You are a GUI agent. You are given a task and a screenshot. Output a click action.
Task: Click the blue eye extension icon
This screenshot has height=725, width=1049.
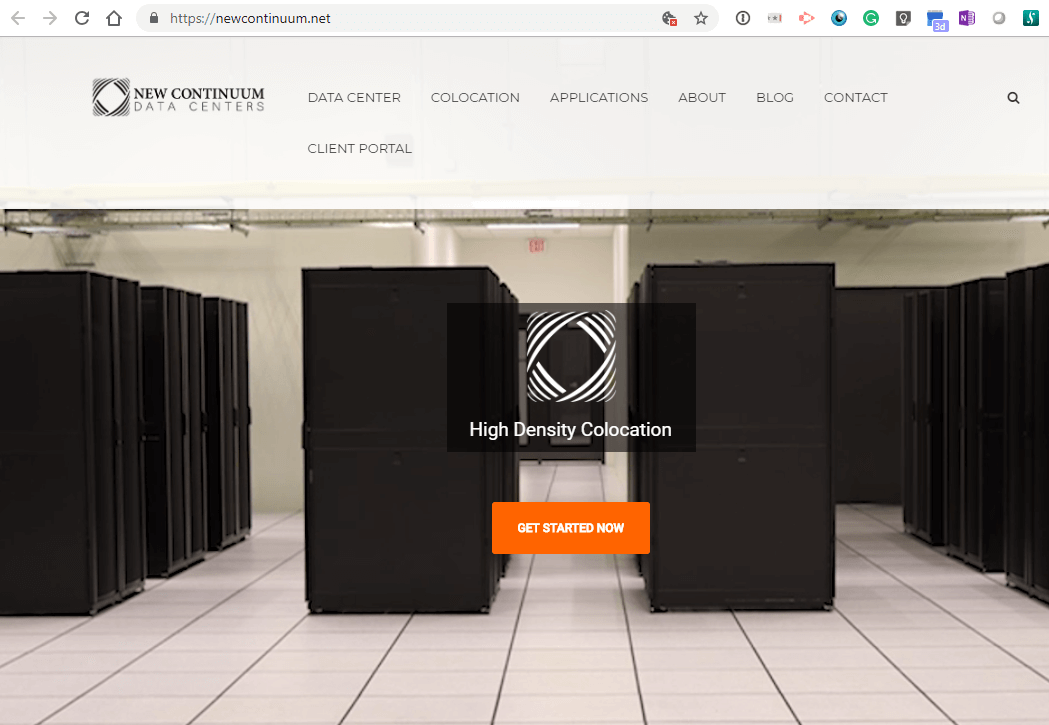click(x=838, y=17)
